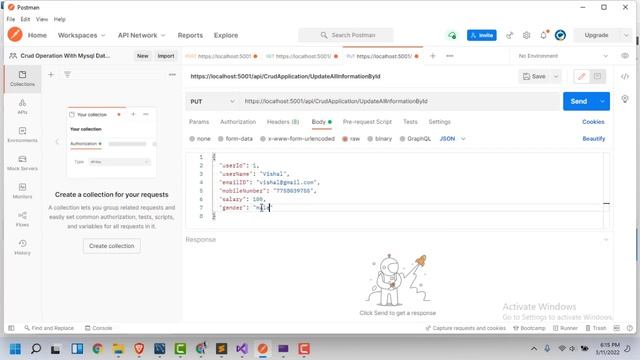The image size is (640, 360).
Task: Open the JSON format dropdown
Action: coord(453,139)
